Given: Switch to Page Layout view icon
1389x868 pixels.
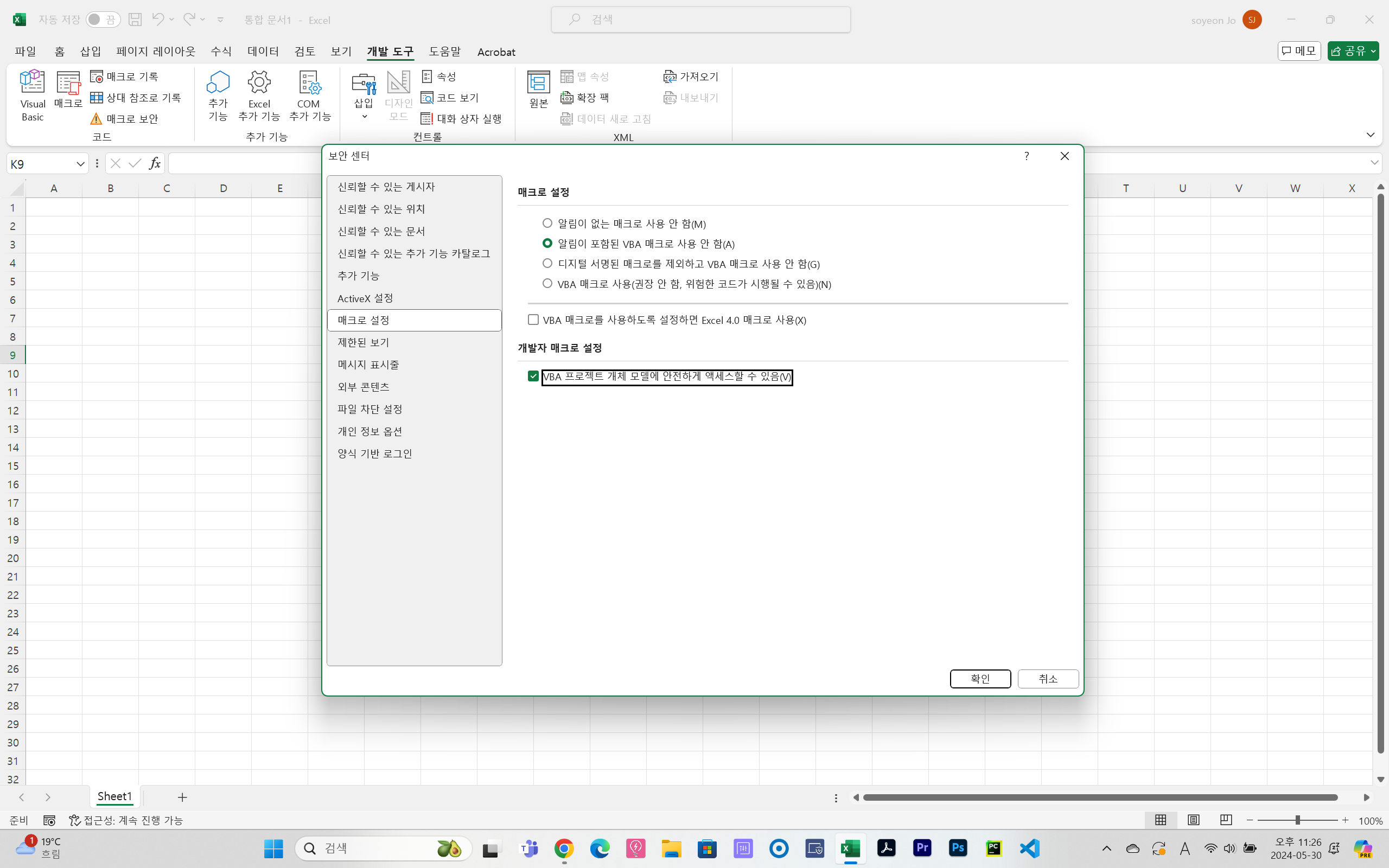Looking at the screenshot, I should 1193,820.
